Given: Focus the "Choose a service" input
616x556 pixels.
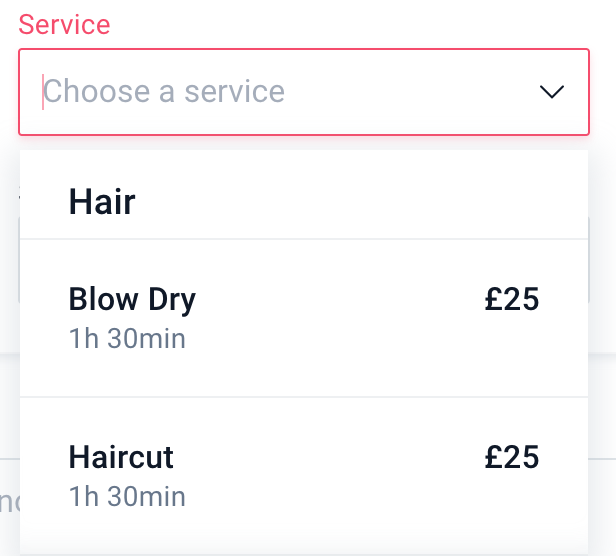Looking at the screenshot, I should 280,92.
